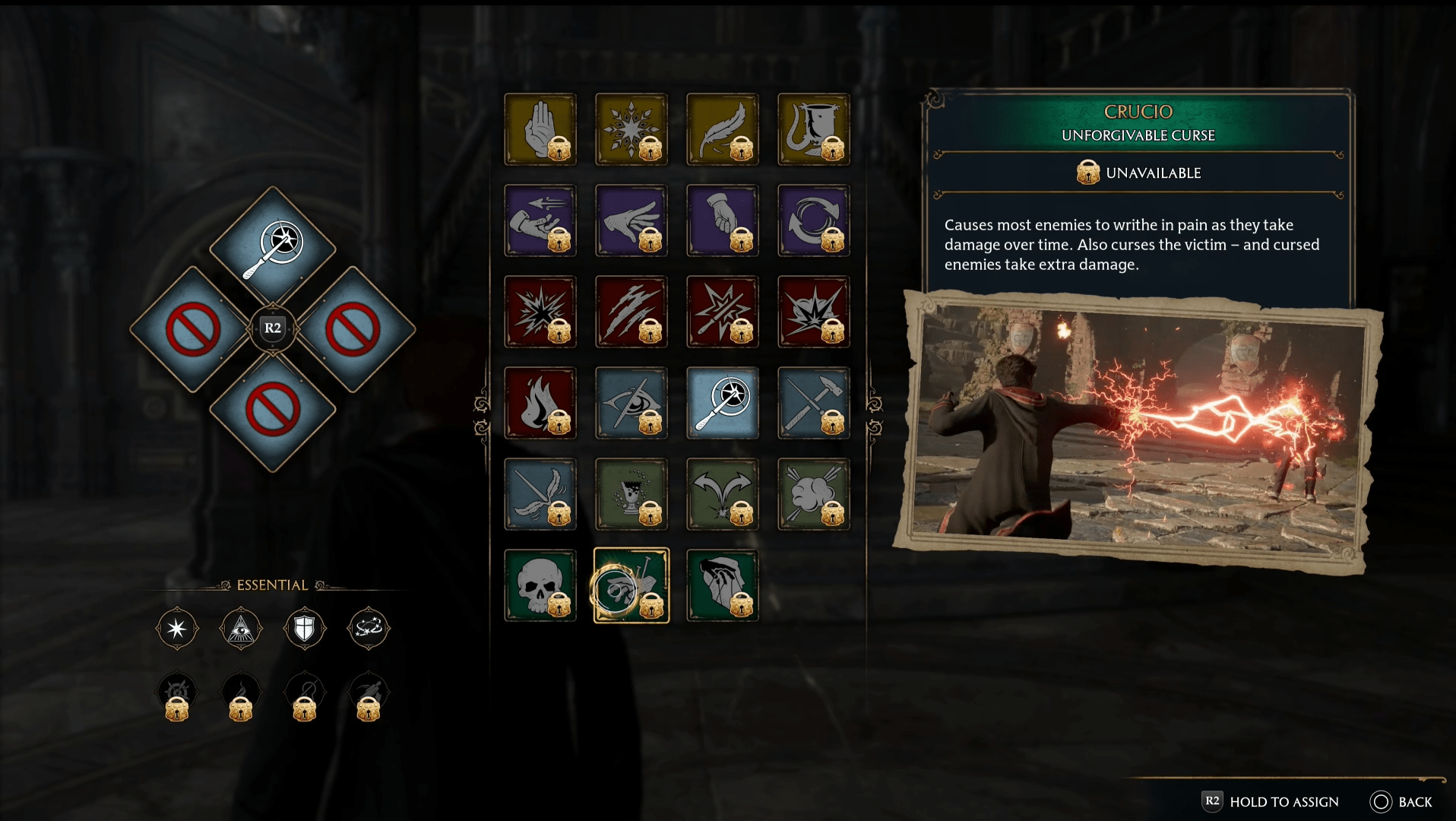This screenshot has width=1456, height=821.
Task: Select the Avada Kedavra skull spell
Action: point(540,585)
